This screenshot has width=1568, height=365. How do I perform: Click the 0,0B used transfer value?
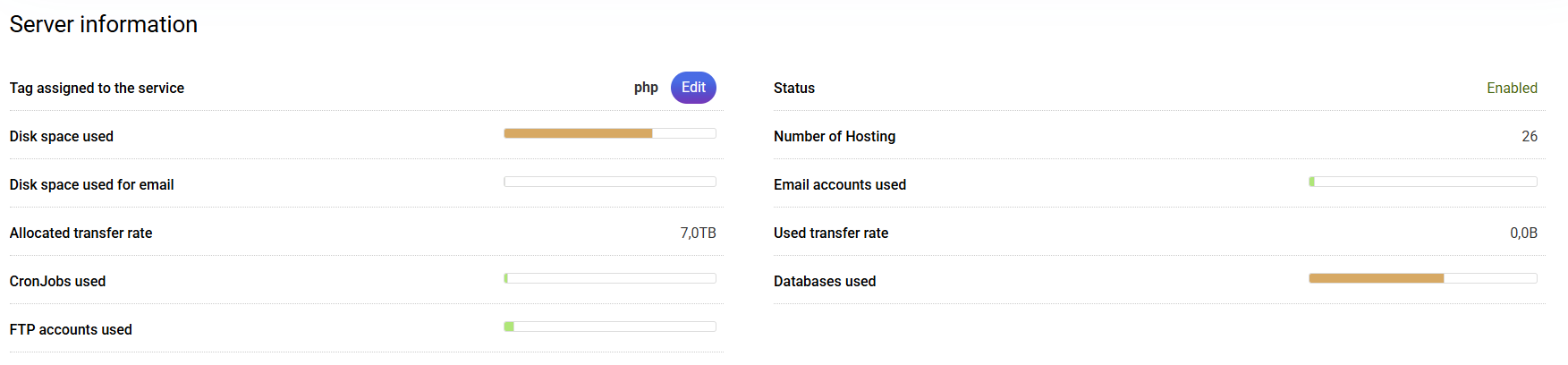point(1523,233)
